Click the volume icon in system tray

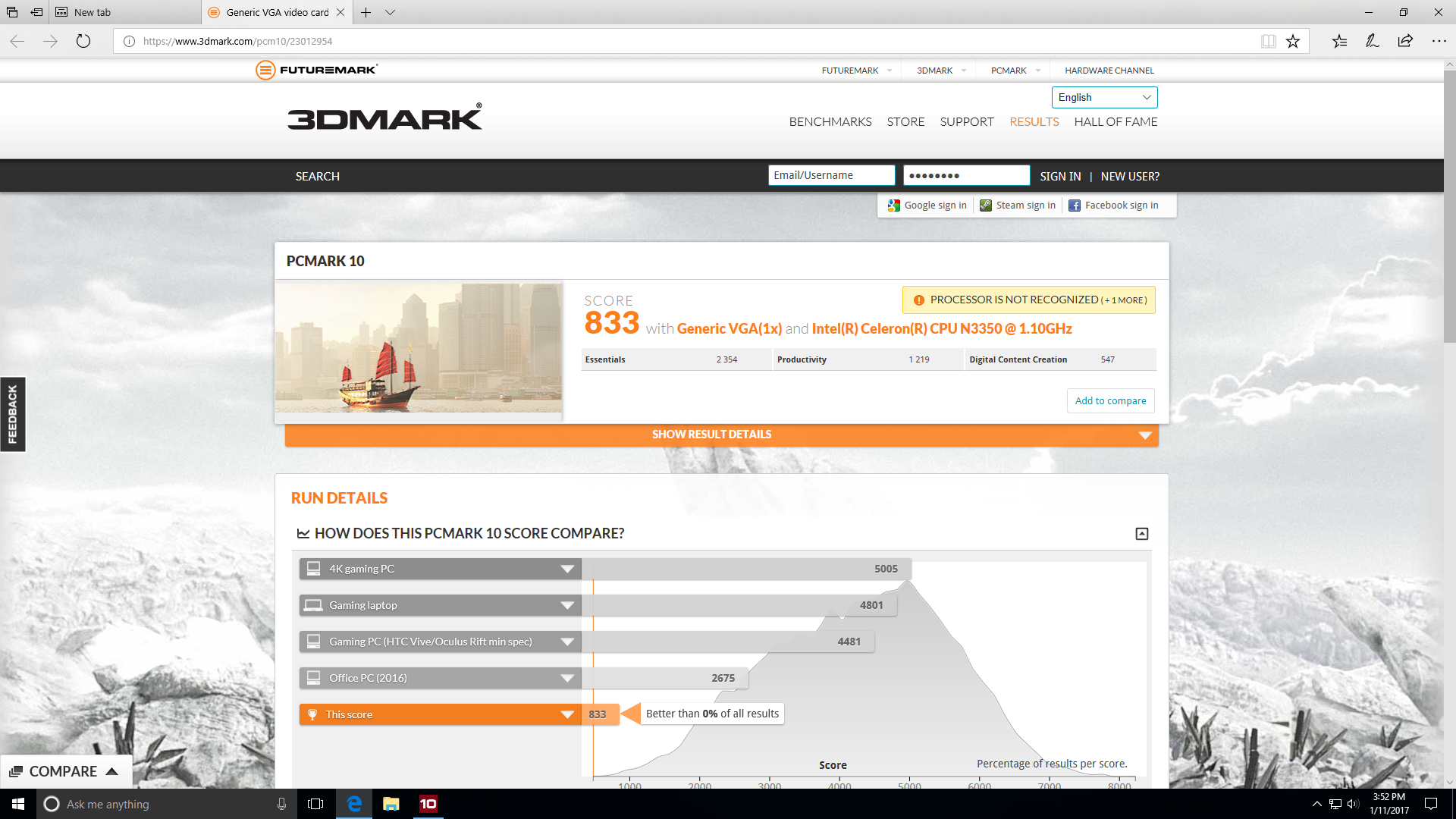tap(1353, 804)
